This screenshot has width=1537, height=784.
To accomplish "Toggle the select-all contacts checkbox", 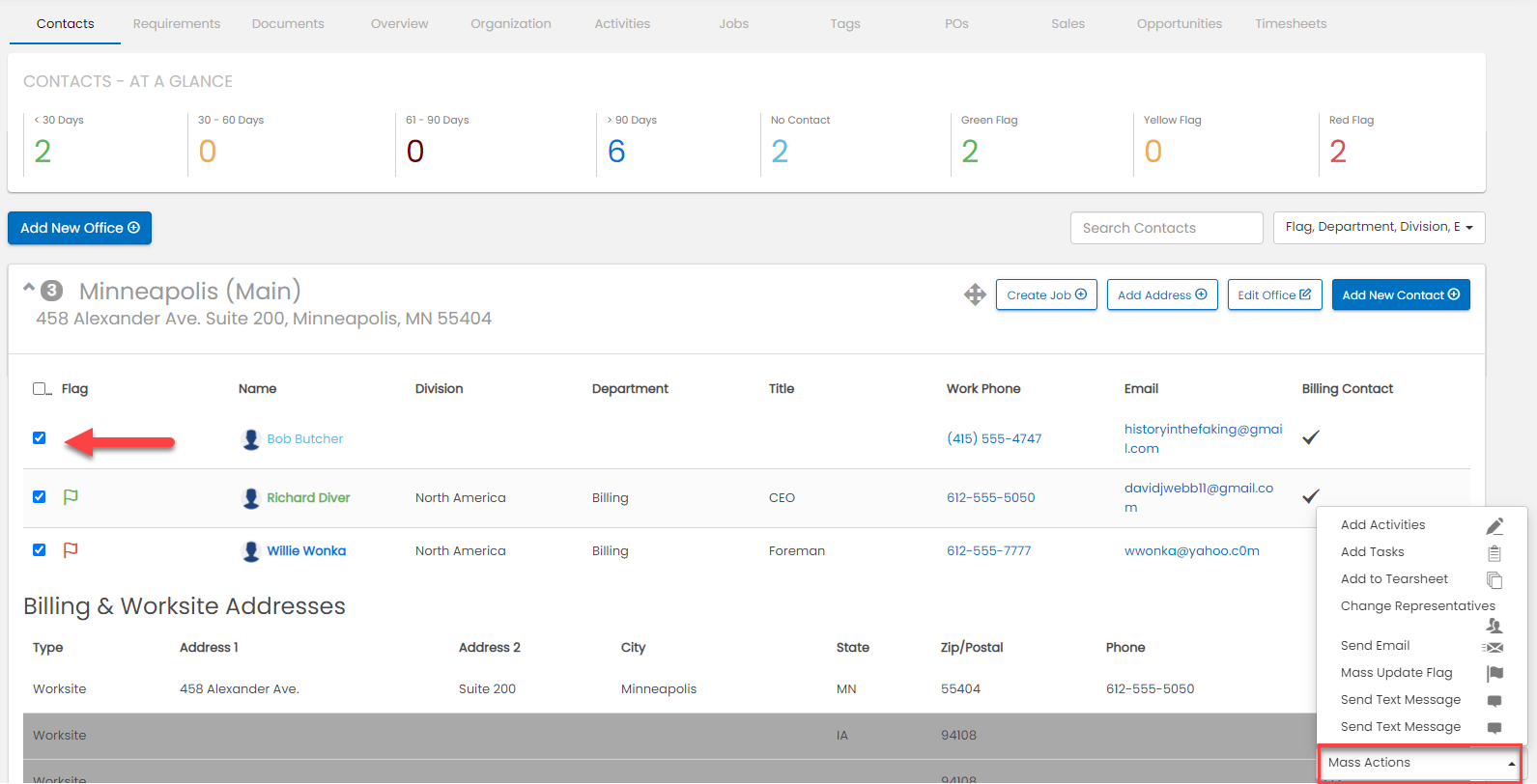I will tap(40, 388).
